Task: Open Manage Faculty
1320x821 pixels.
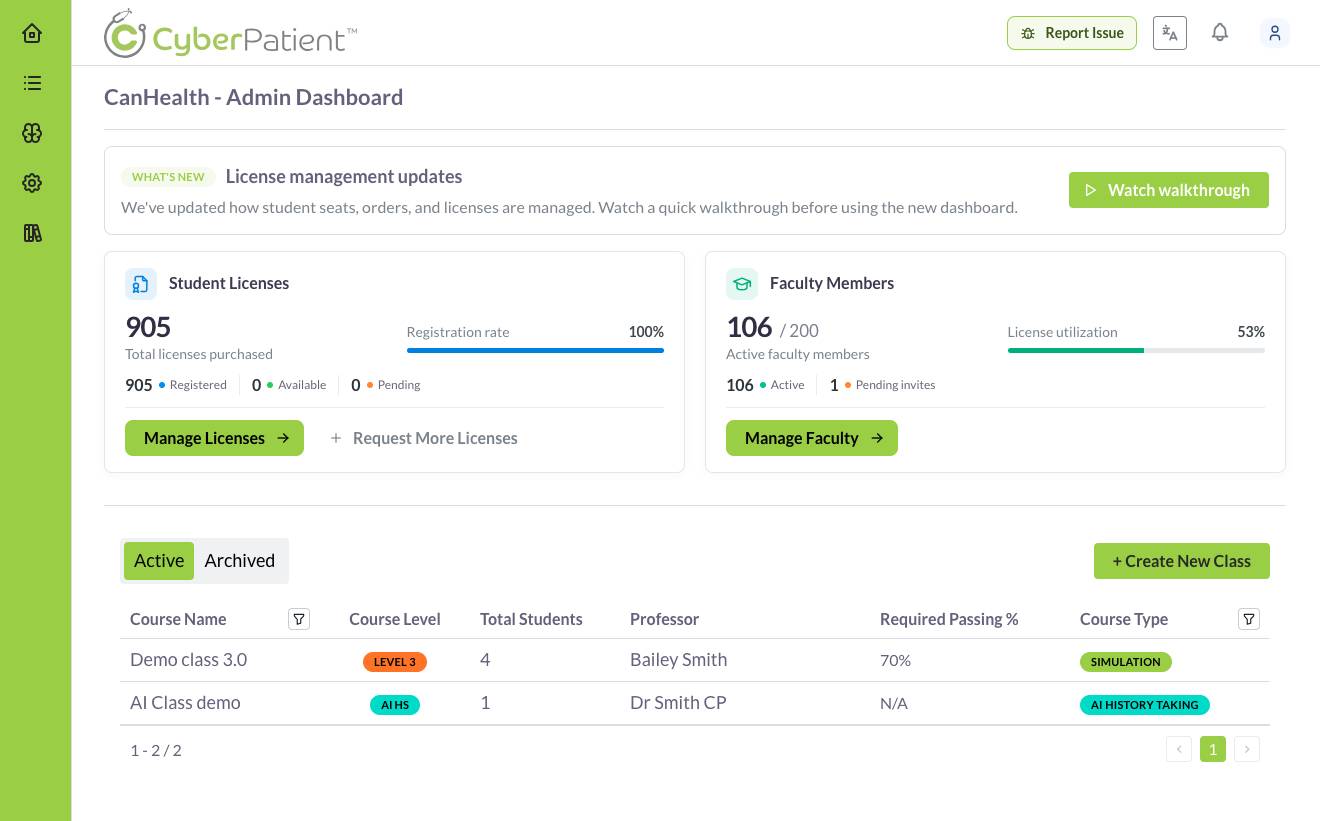Action: (812, 438)
